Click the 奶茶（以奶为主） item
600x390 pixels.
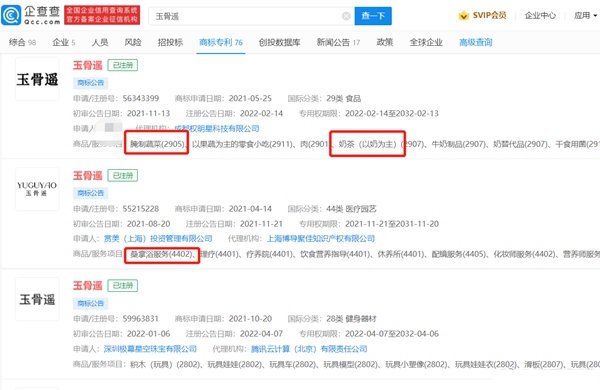367,144
